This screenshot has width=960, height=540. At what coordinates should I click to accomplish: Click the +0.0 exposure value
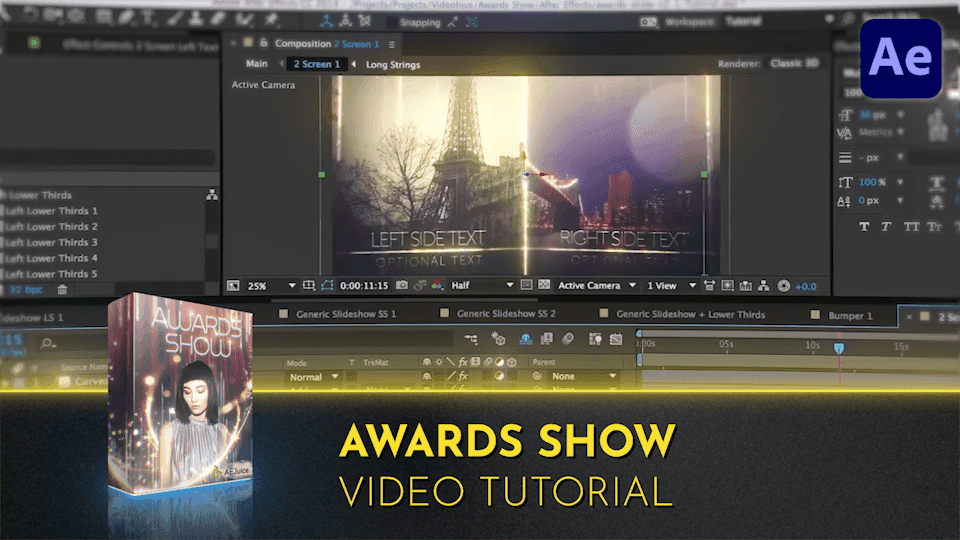(x=806, y=286)
